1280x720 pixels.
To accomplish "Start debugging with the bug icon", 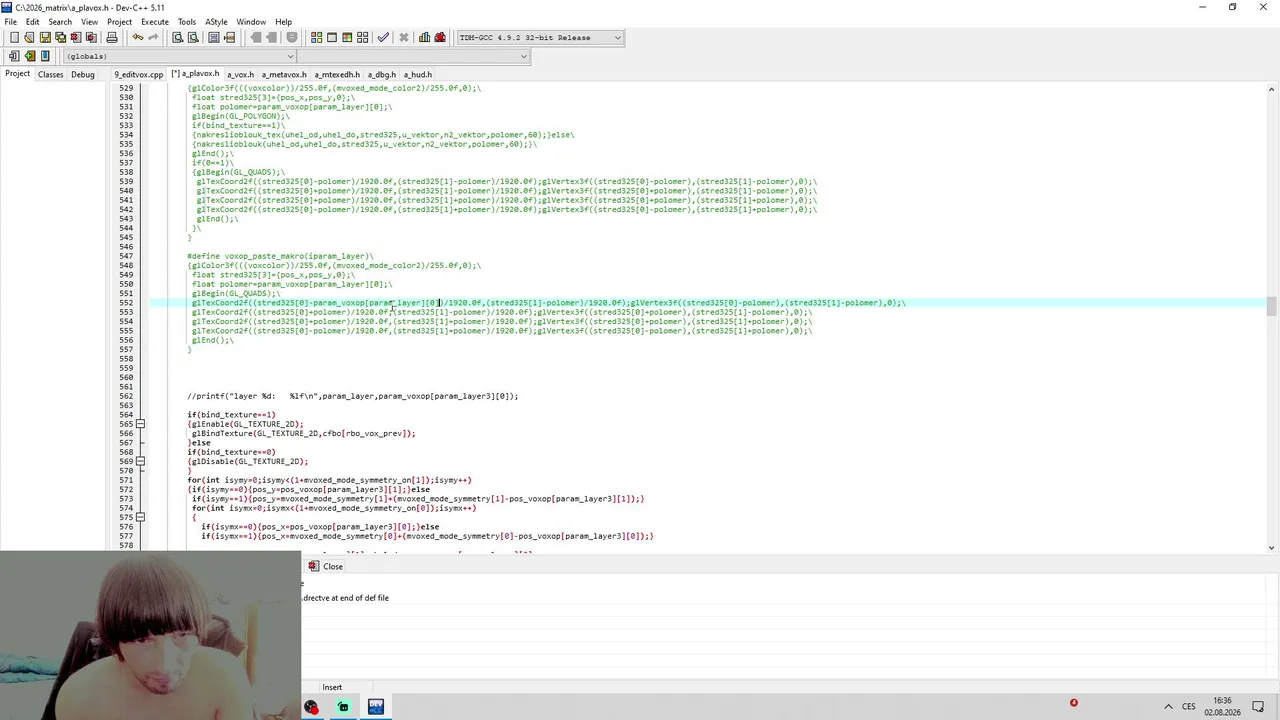I will pos(440,37).
